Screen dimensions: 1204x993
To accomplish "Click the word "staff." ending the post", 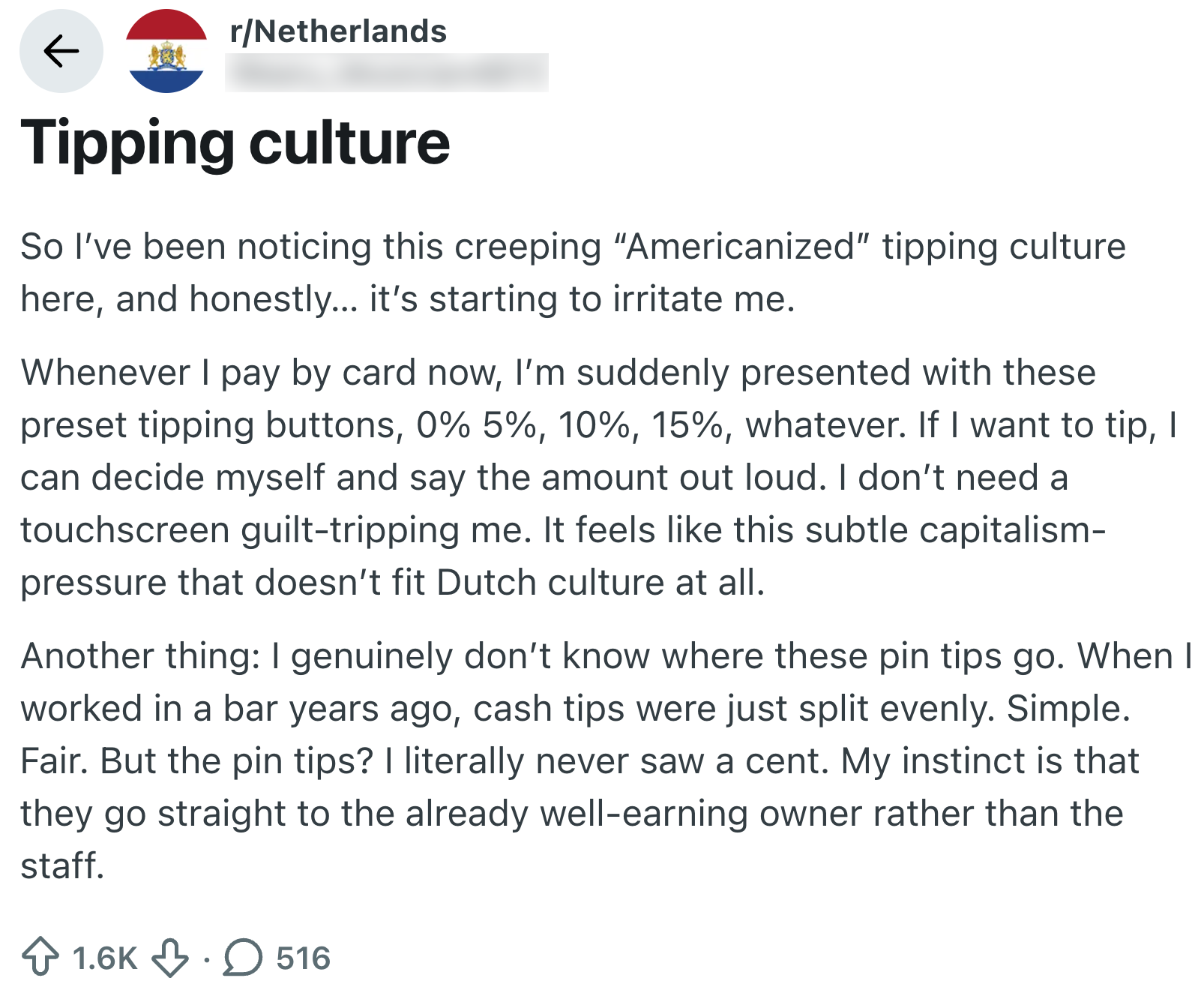I will point(62,865).
